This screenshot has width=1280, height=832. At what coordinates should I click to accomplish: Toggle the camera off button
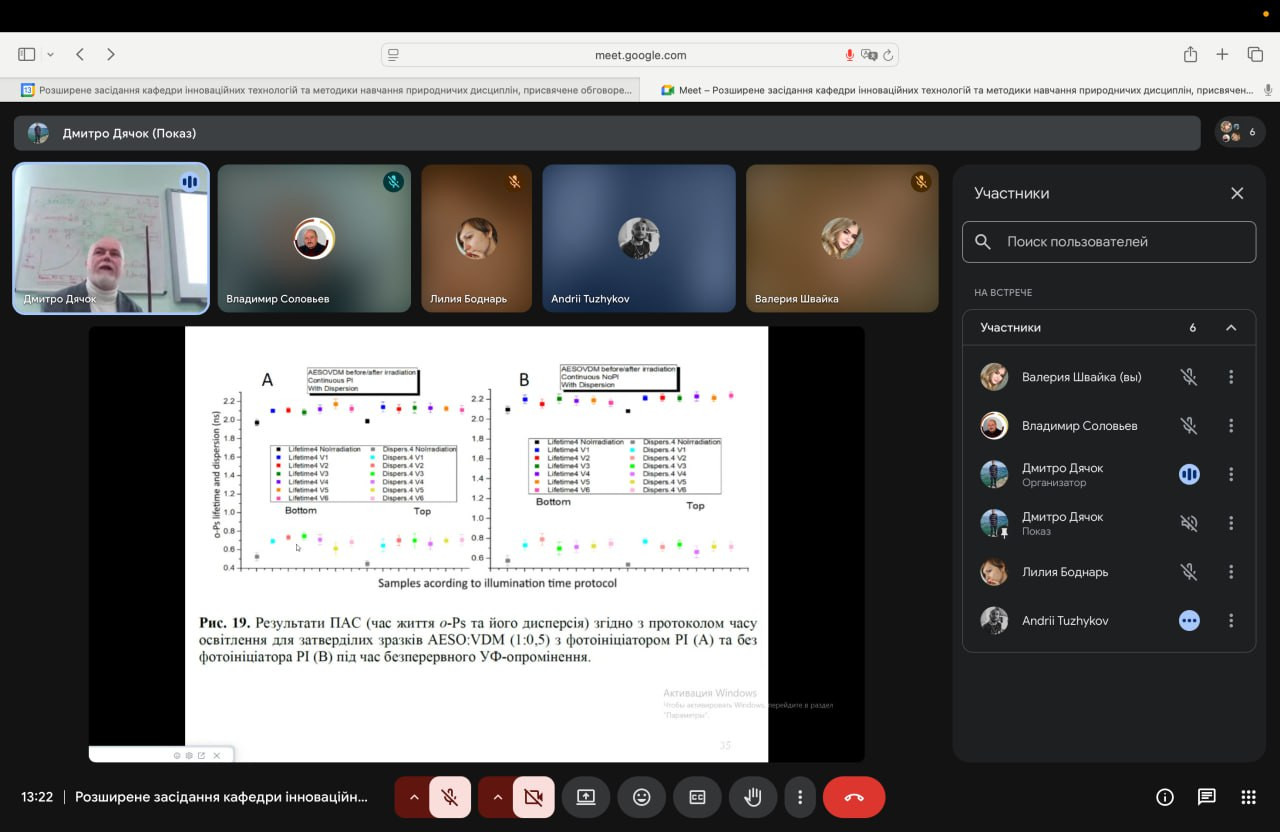(x=533, y=797)
